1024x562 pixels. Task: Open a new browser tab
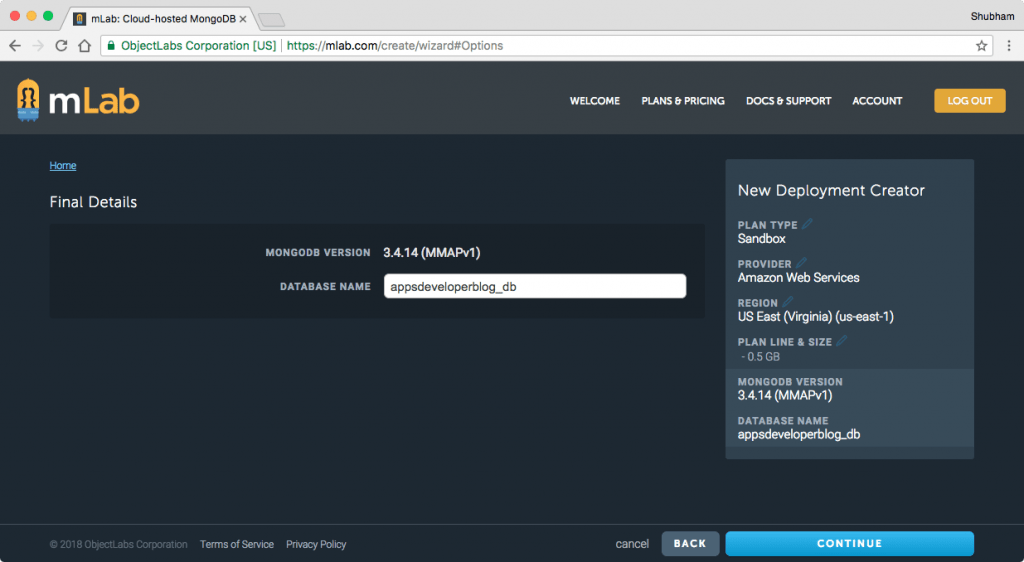pyautogui.click(x=271, y=19)
